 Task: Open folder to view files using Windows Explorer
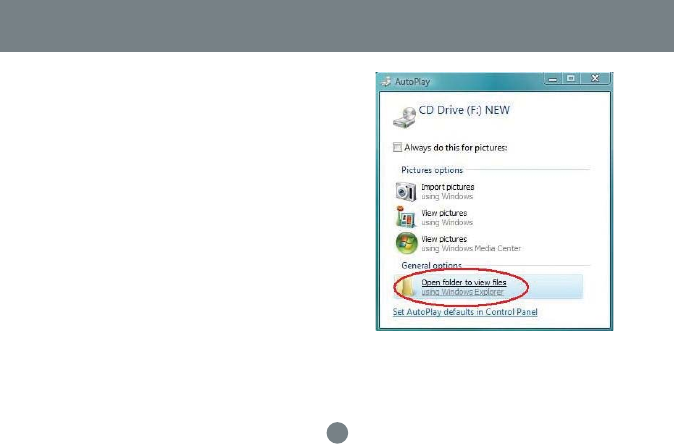click(488, 287)
